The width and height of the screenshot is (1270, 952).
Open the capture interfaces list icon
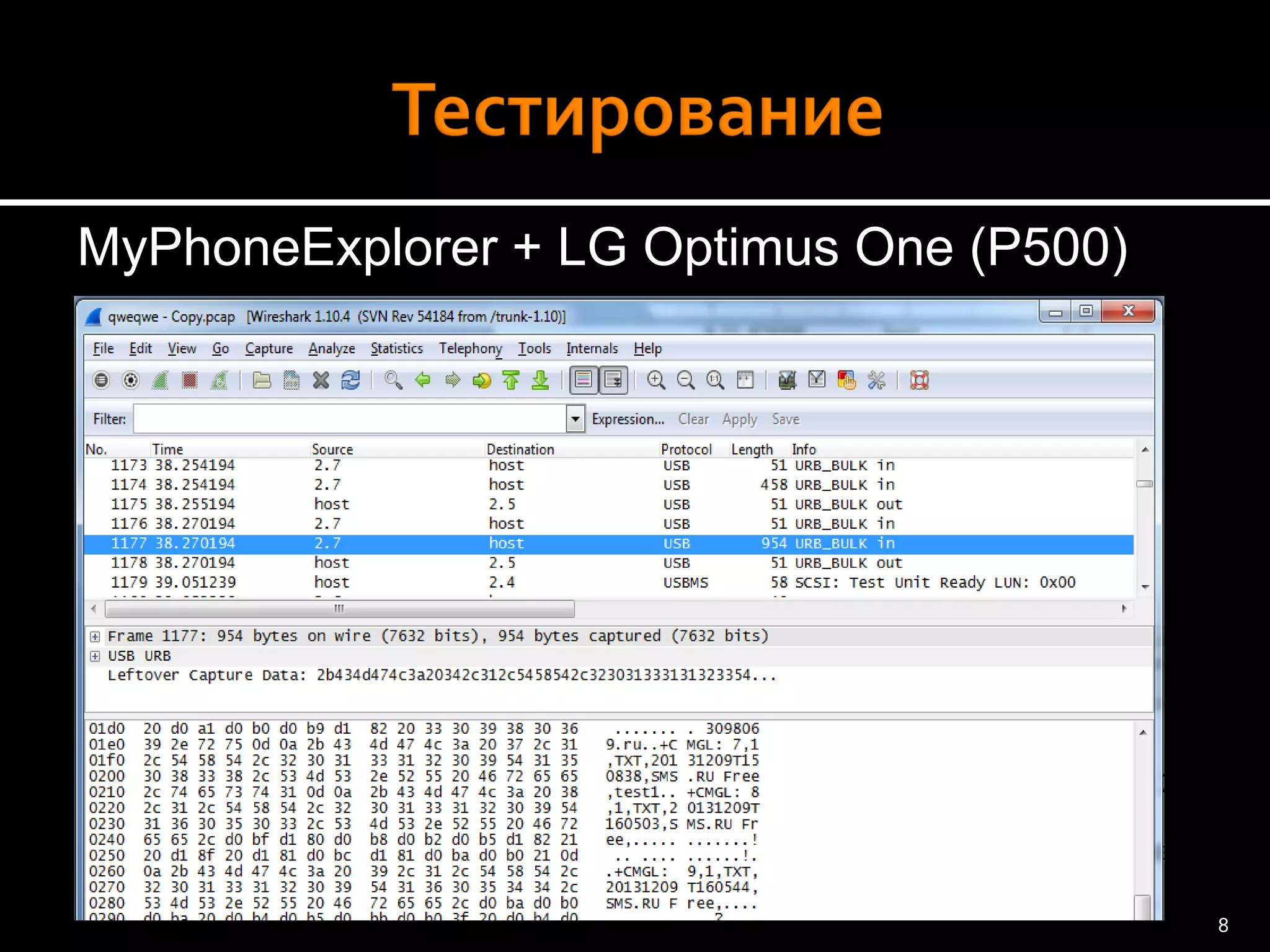(x=101, y=380)
